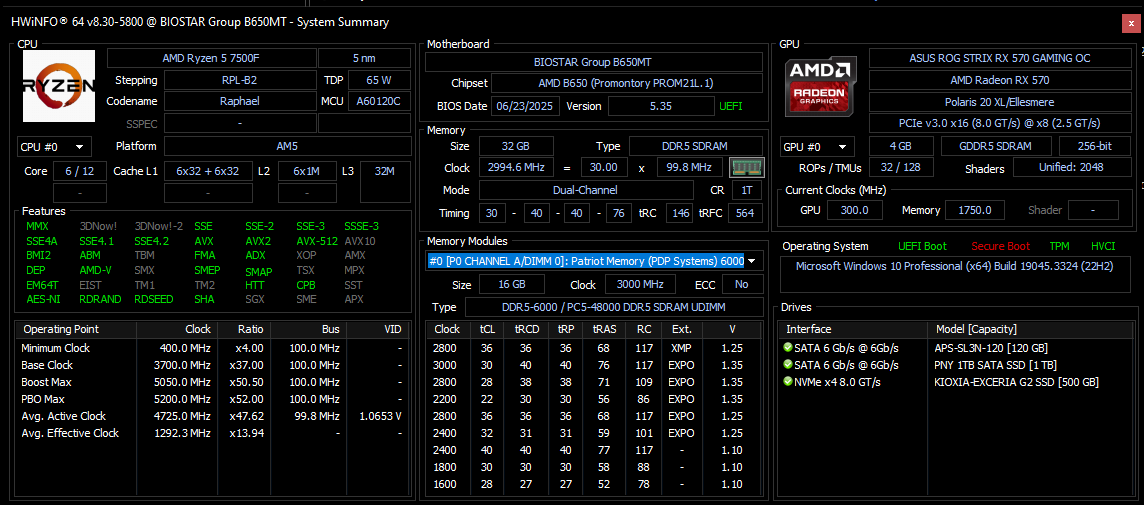Click the 256-bit memory bus field

[x=1094, y=147]
